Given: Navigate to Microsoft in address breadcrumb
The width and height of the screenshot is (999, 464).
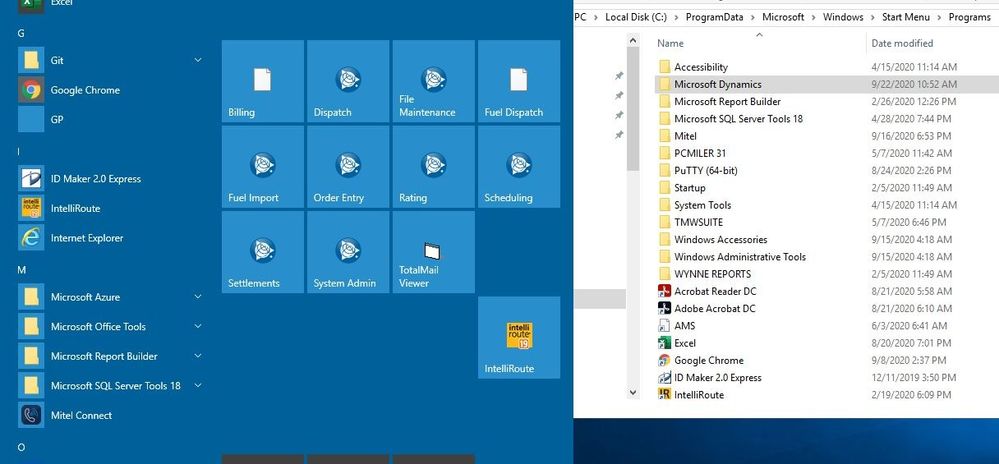Looking at the screenshot, I should (x=783, y=17).
